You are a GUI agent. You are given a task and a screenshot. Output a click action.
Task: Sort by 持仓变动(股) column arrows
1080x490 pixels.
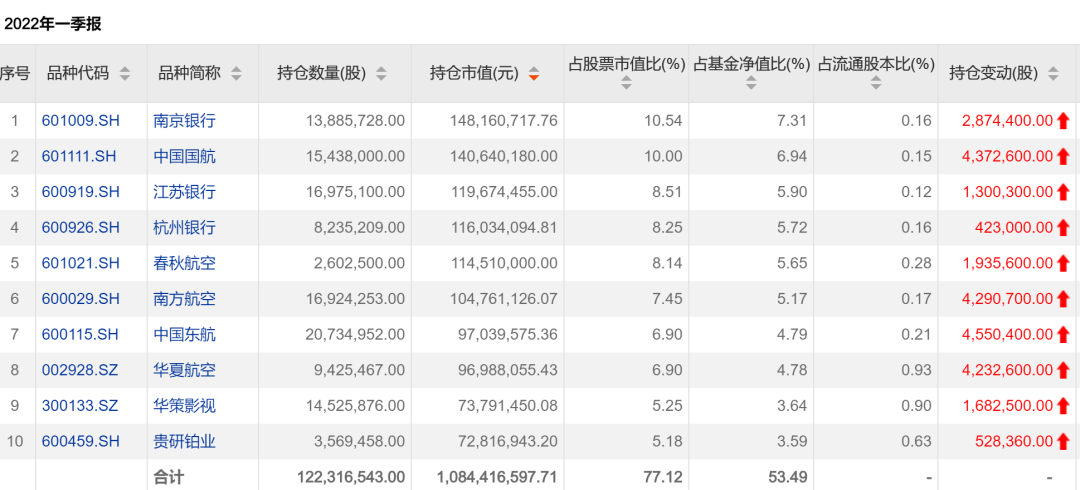(x=1052, y=73)
